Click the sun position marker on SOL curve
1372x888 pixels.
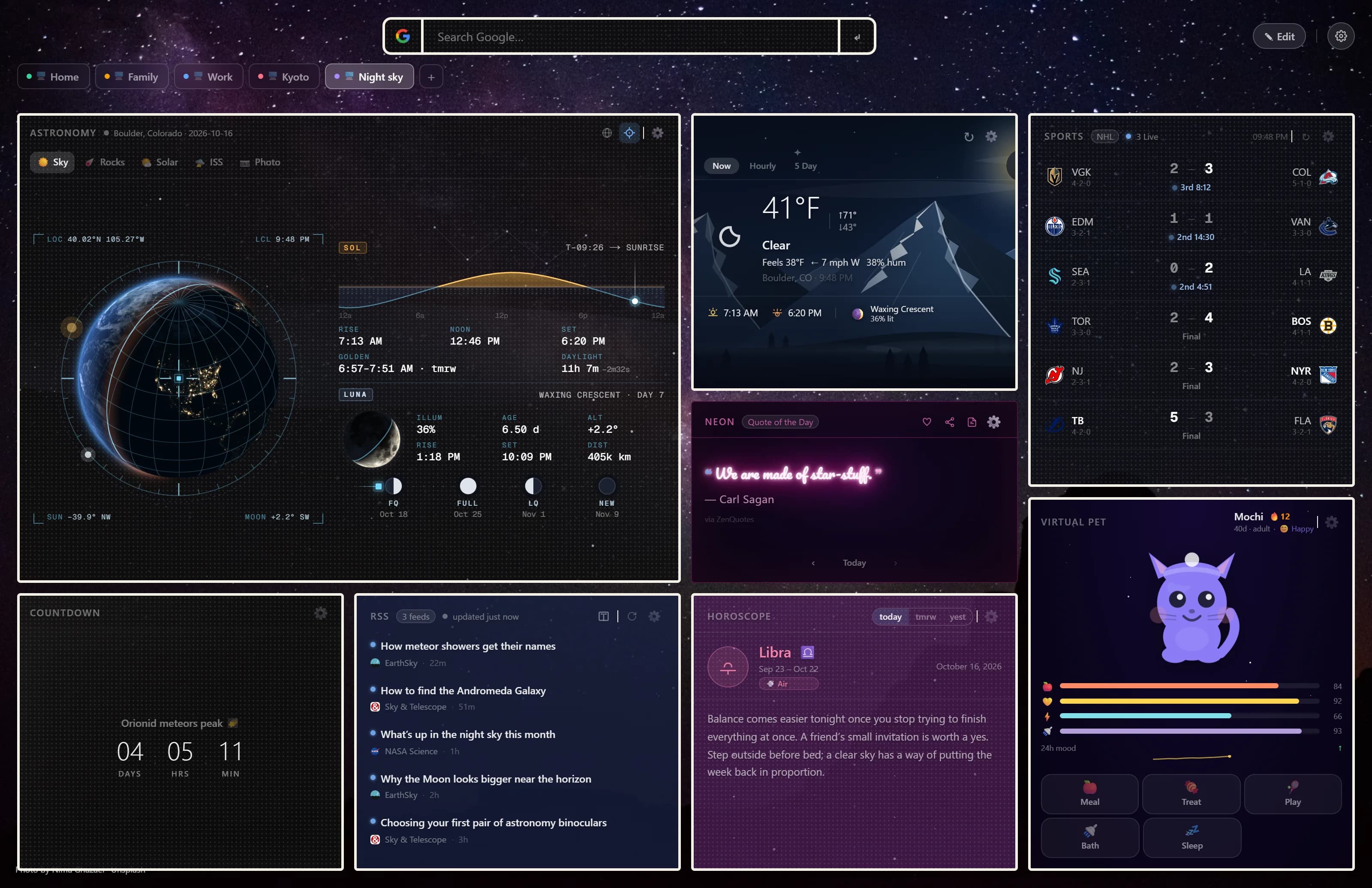coord(635,301)
